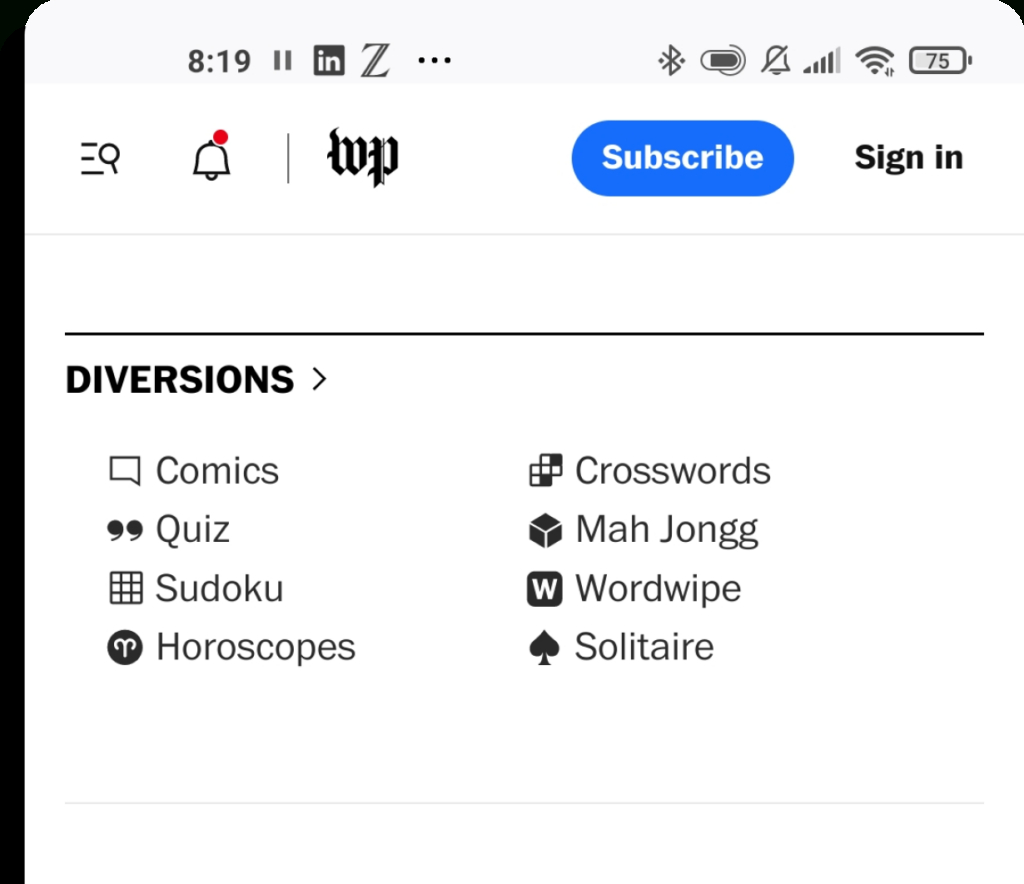Image resolution: width=1024 pixels, height=884 pixels.
Task: Click the Horoscopes Aries icon
Action: coord(125,647)
